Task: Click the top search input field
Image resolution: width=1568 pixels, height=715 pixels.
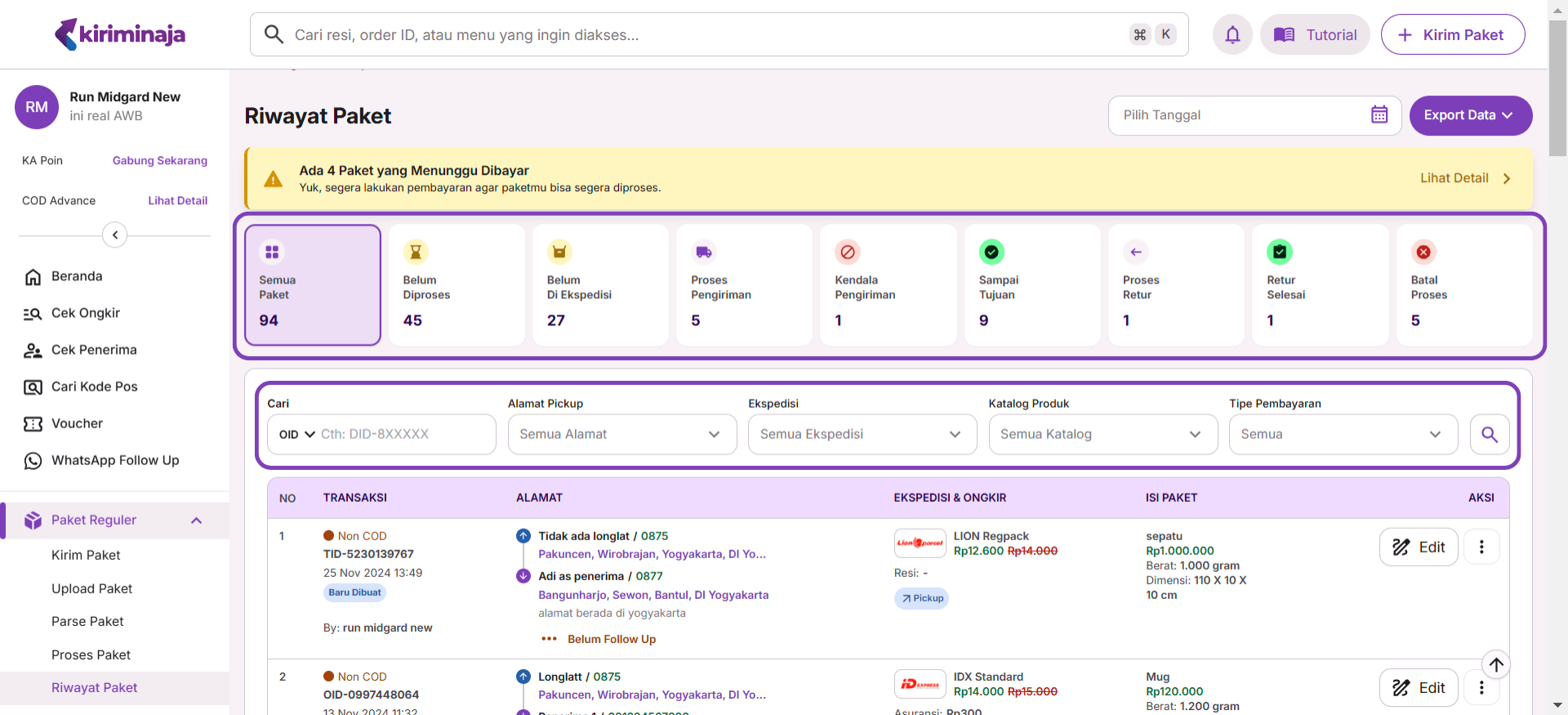Action: 702,34
